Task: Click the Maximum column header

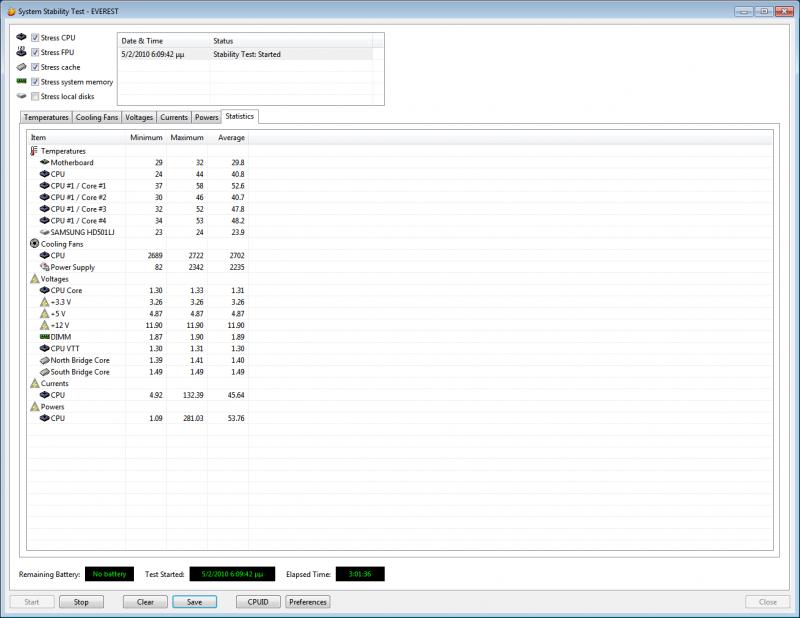Action: (x=187, y=137)
